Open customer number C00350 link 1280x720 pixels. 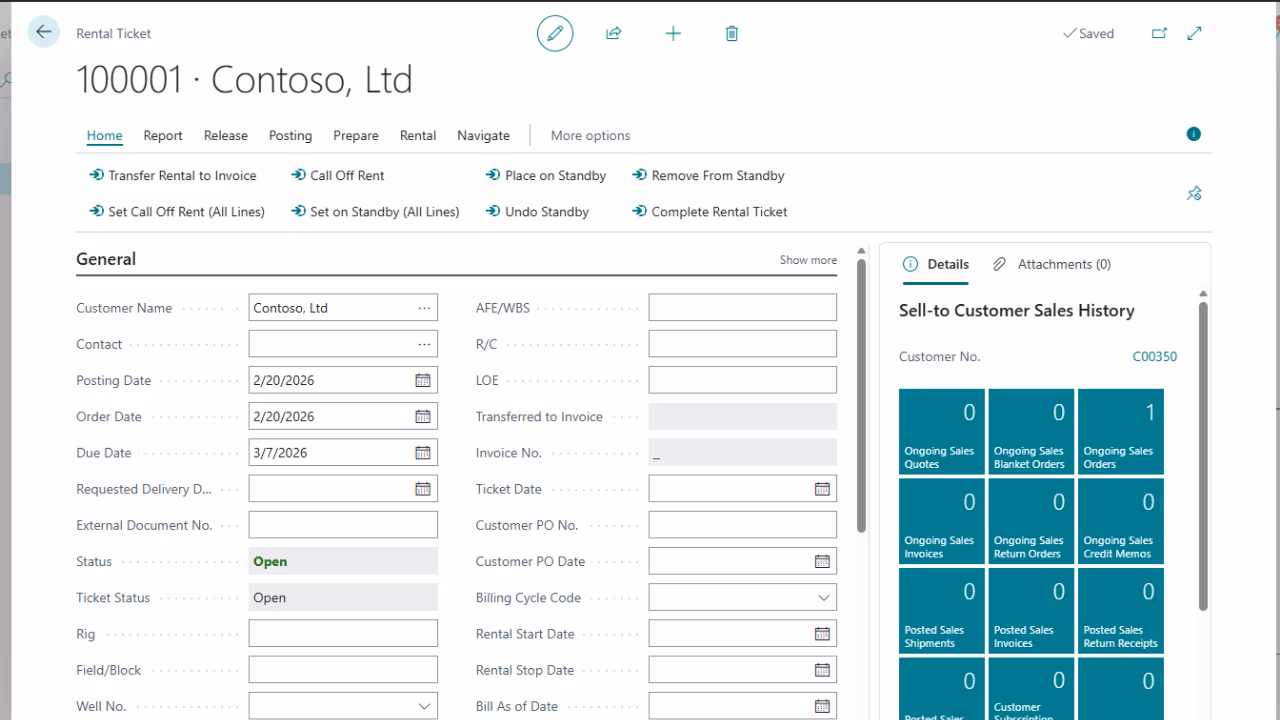pyautogui.click(x=1154, y=356)
